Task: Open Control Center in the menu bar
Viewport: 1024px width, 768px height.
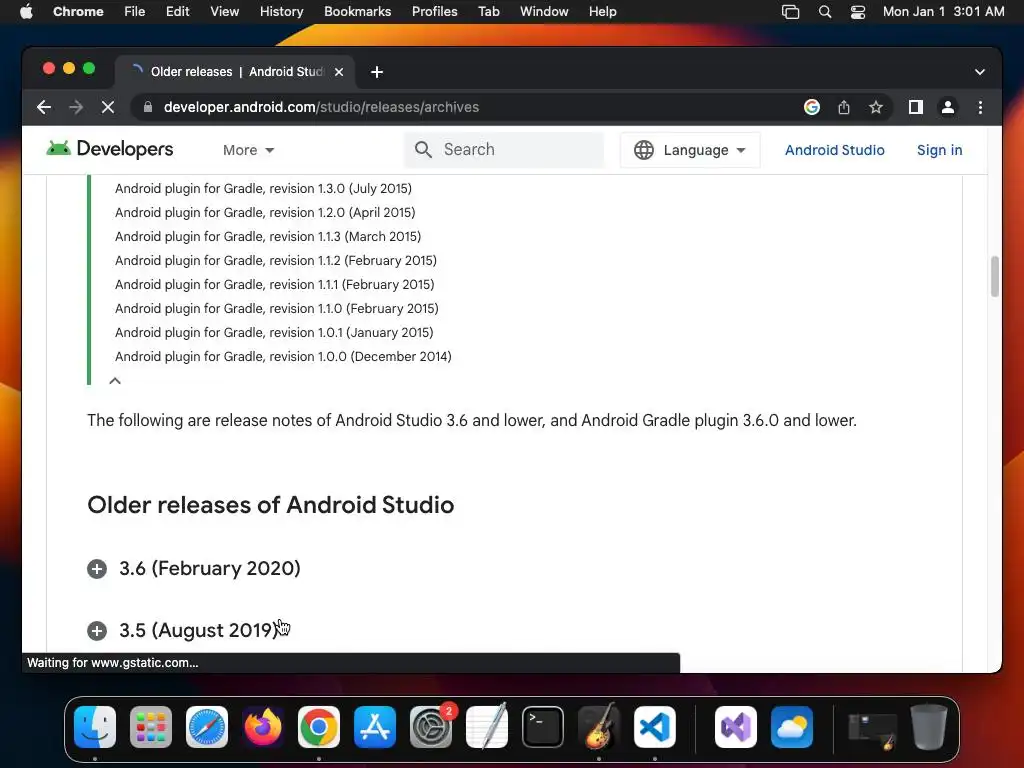Action: 857,12
